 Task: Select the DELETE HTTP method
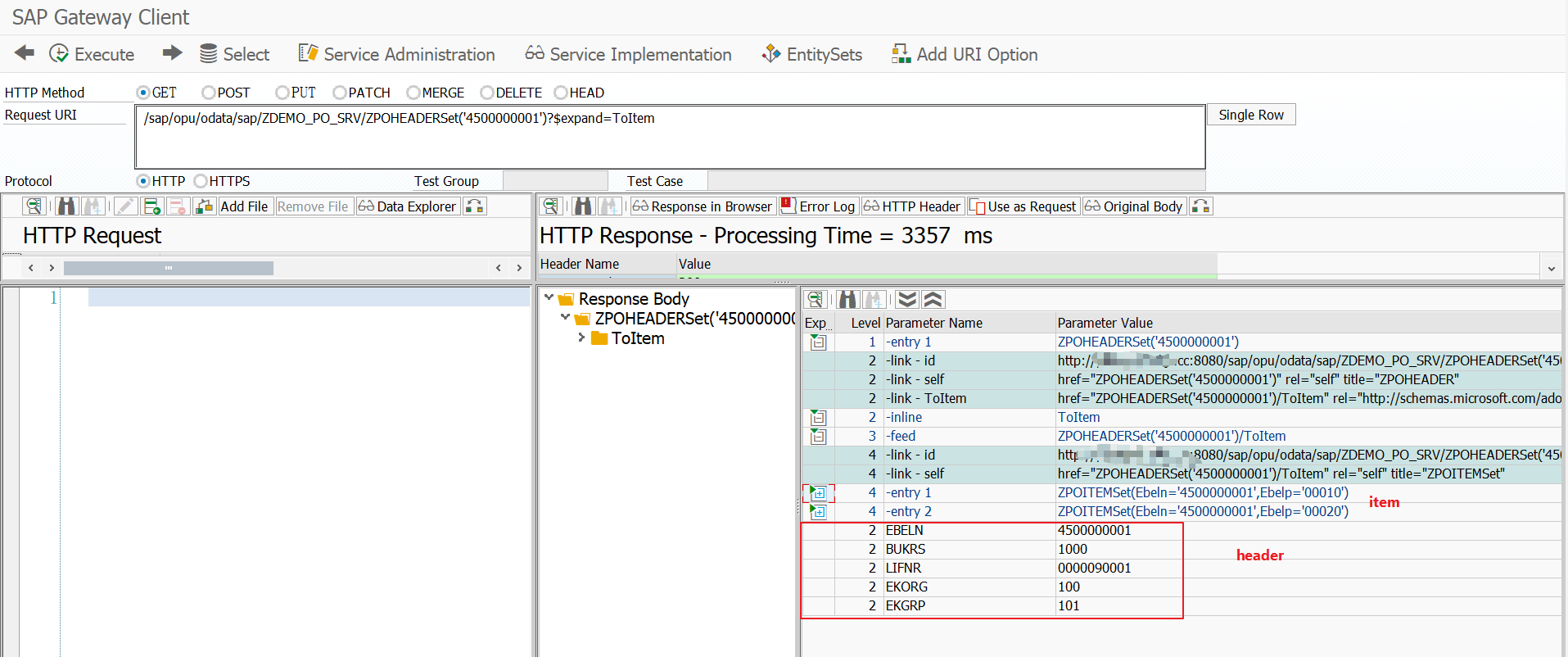pos(487,93)
